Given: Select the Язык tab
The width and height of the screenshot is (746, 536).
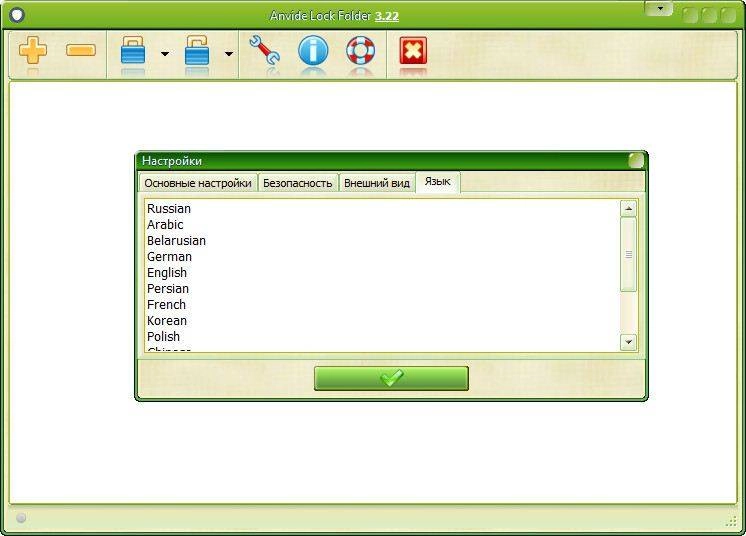Looking at the screenshot, I should point(438,182).
